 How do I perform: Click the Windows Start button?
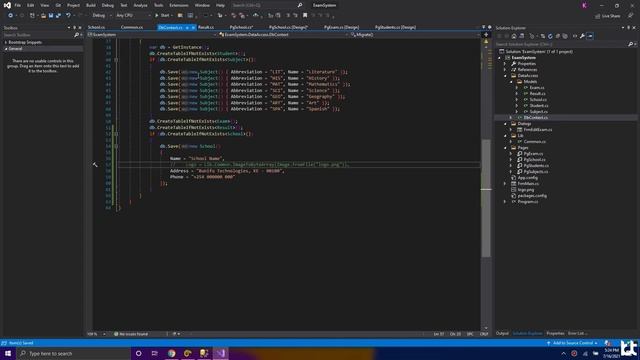[8, 353]
